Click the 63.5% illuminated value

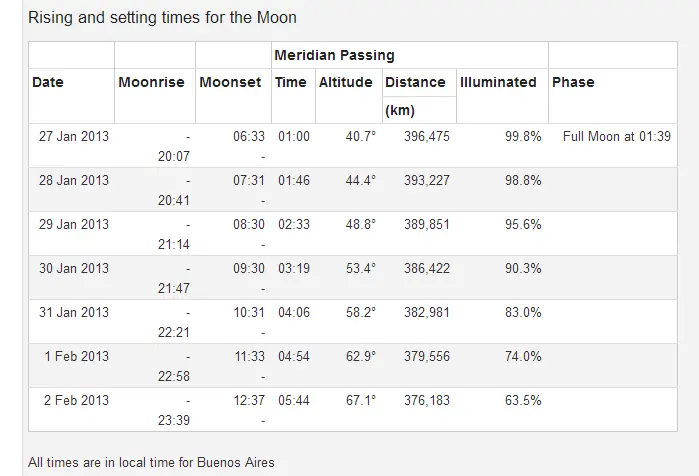523,401
